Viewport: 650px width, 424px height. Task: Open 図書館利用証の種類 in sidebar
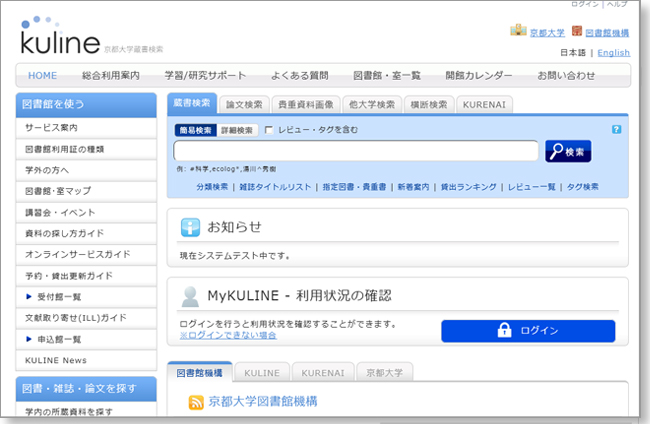pos(86,149)
